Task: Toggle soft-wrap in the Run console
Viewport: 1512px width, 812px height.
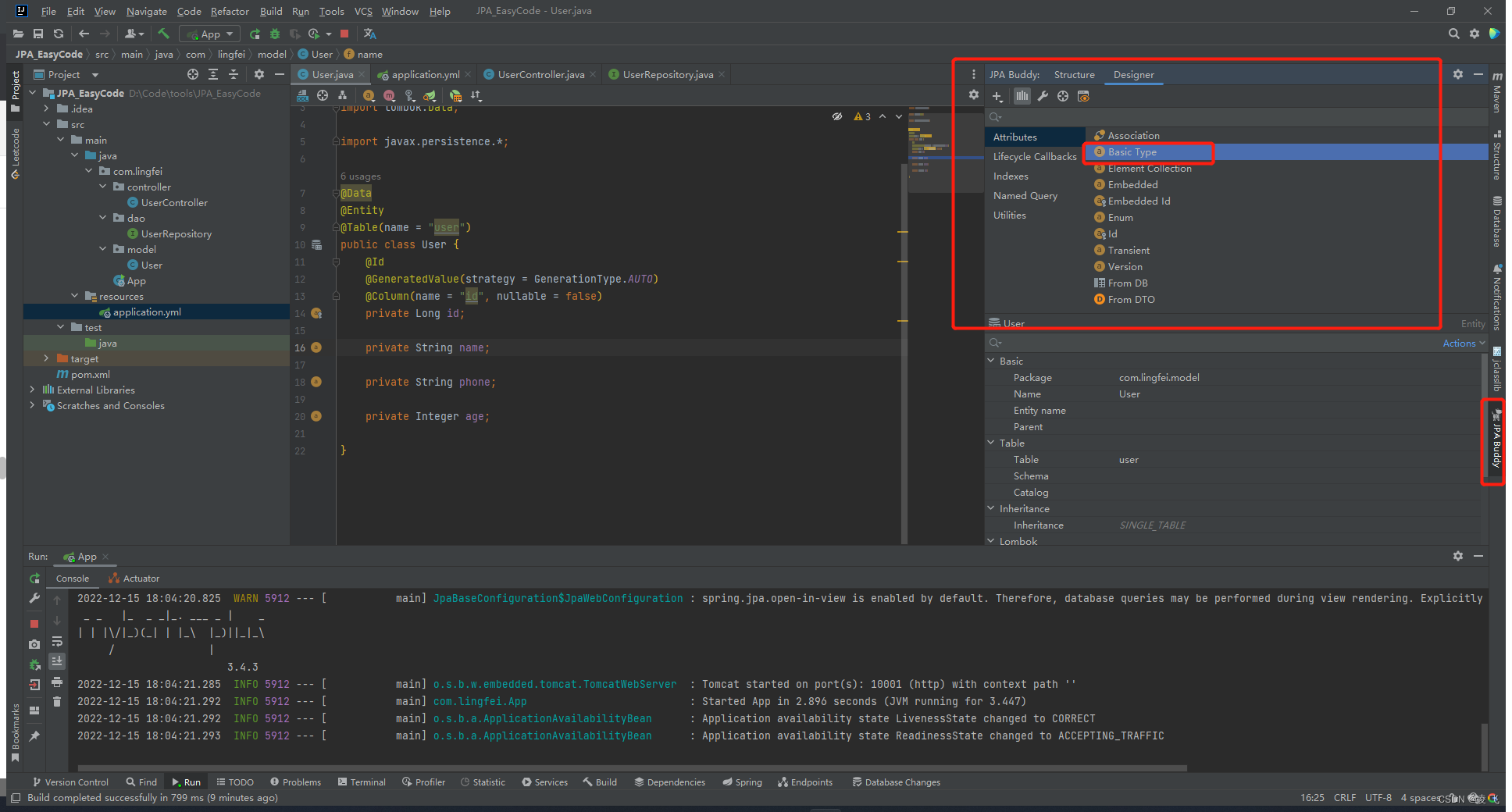Action: 57,641
